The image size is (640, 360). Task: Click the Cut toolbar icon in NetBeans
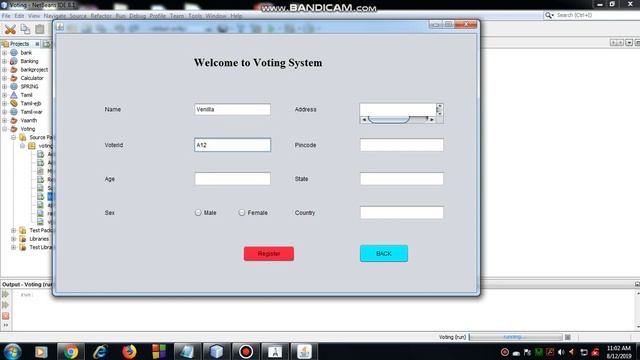(10, 29)
